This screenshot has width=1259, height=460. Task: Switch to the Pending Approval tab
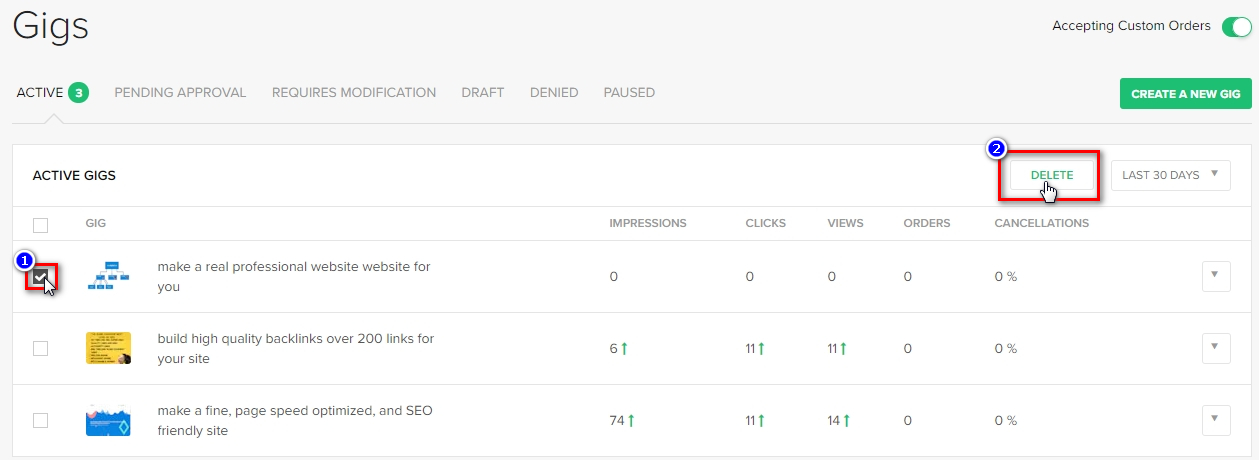tap(180, 93)
